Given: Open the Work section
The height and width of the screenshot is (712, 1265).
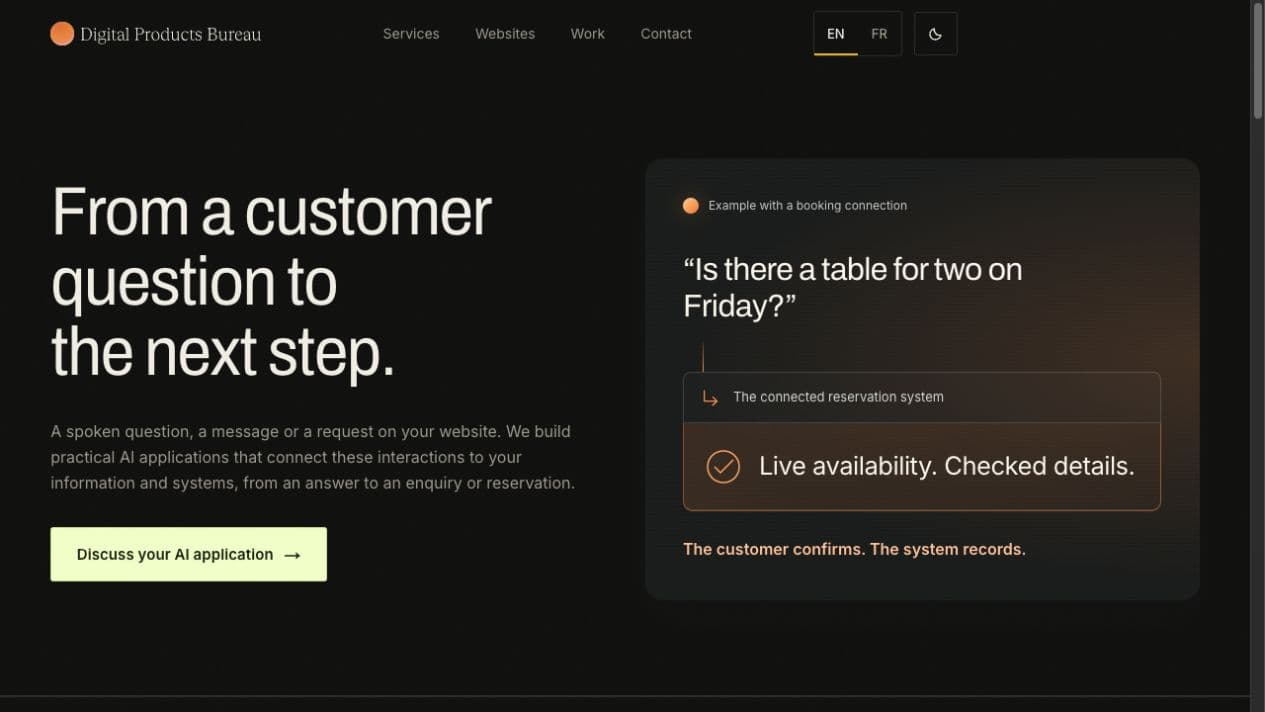Looking at the screenshot, I should [x=588, y=34].
